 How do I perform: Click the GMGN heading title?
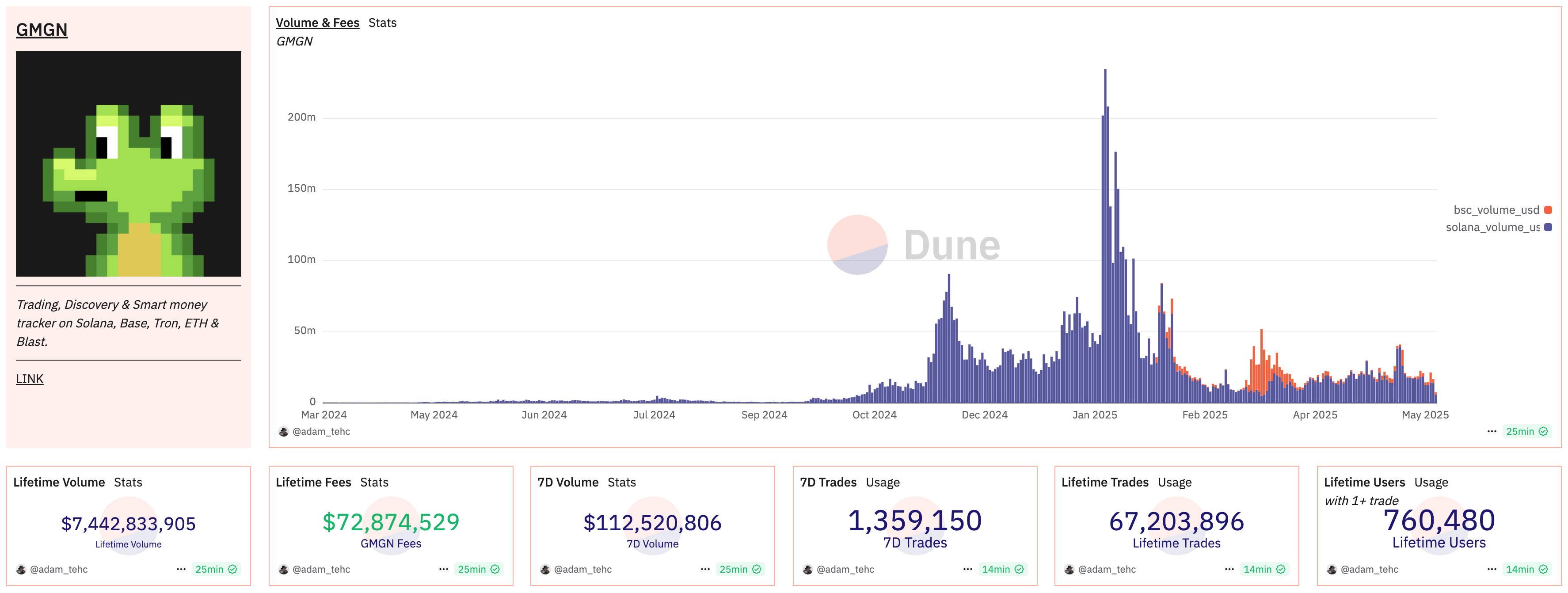pyautogui.click(x=42, y=30)
